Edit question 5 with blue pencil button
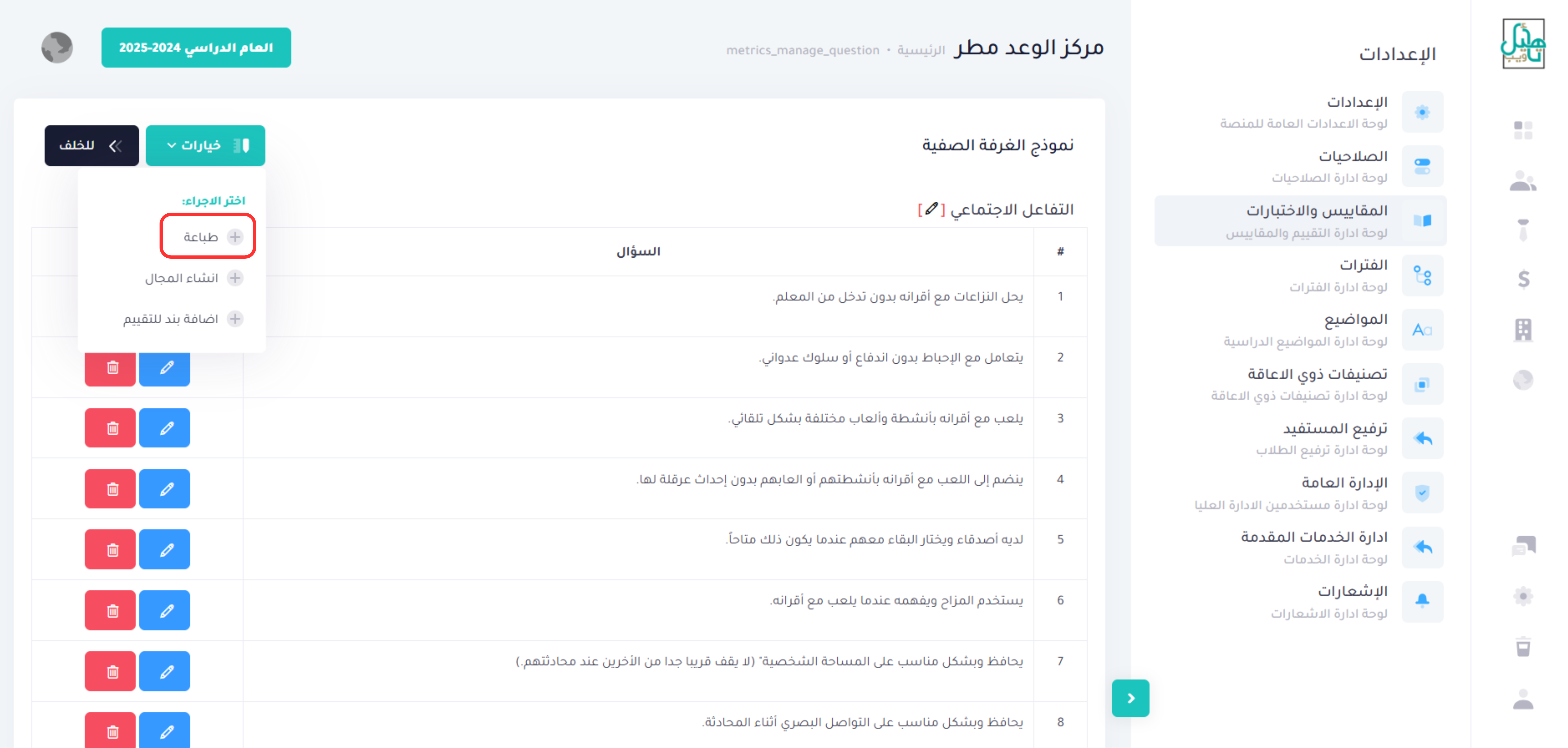1568x748 pixels. [164, 549]
